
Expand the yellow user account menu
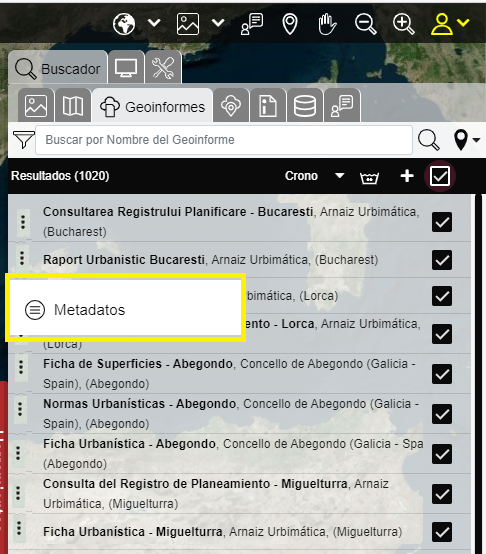450,24
